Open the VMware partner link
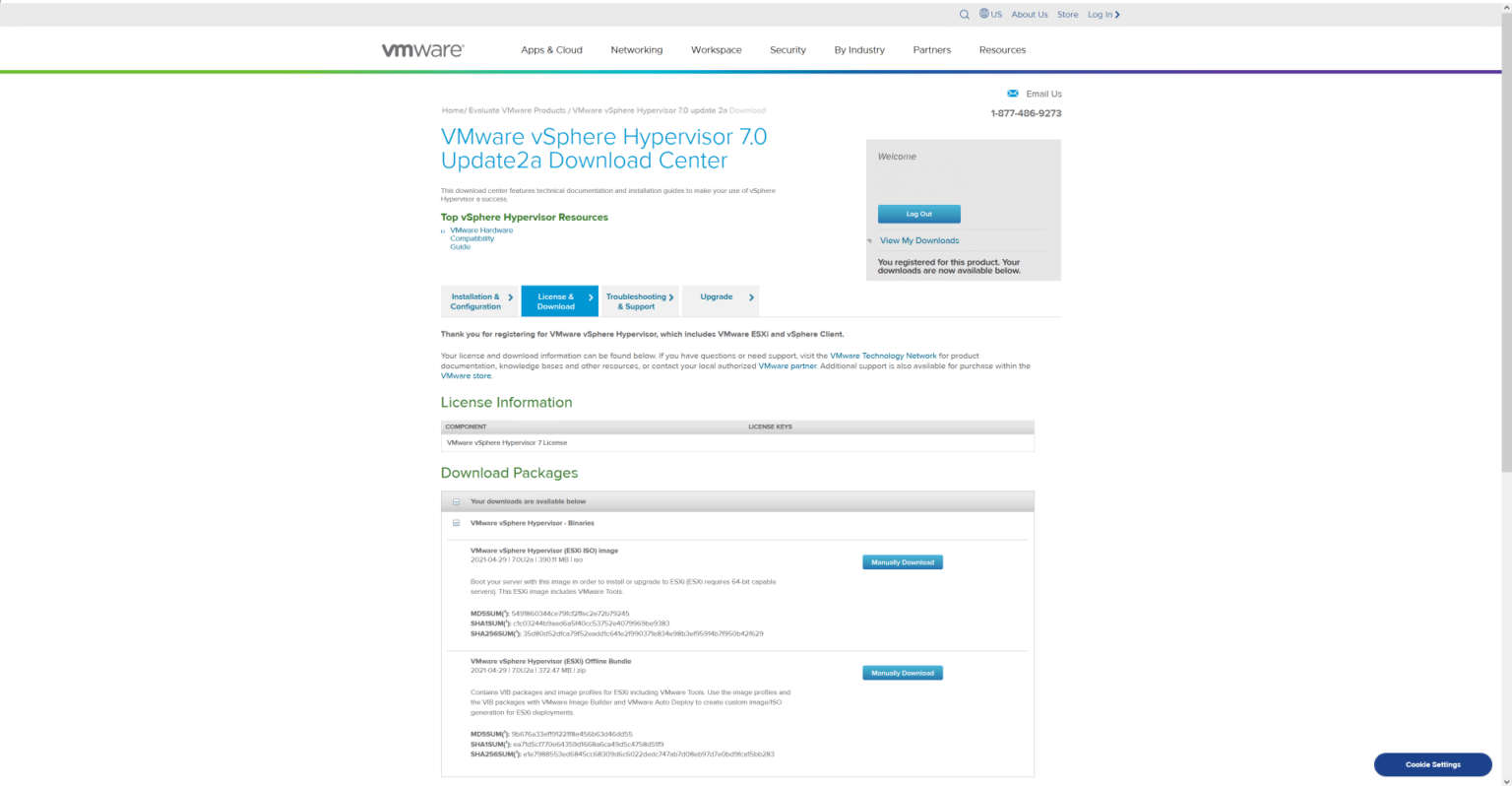 tap(787, 365)
